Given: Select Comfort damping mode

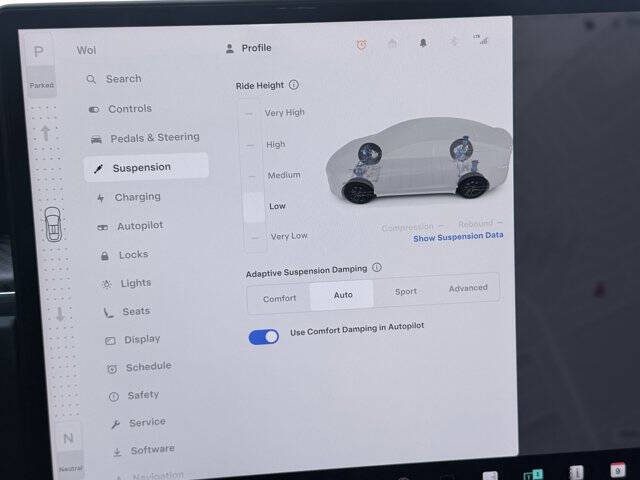Looking at the screenshot, I should pyautogui.click(x=279, y=299).
